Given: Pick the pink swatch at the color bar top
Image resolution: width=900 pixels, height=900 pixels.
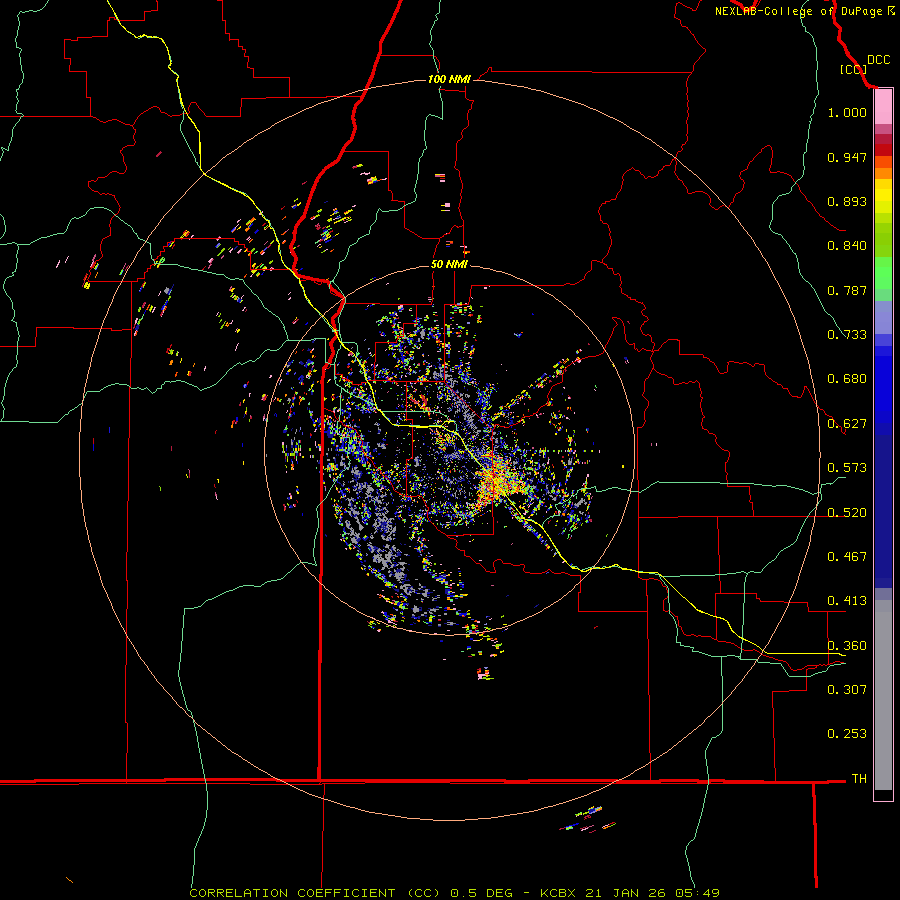Looking at the screenshot, I should [883, 107].
